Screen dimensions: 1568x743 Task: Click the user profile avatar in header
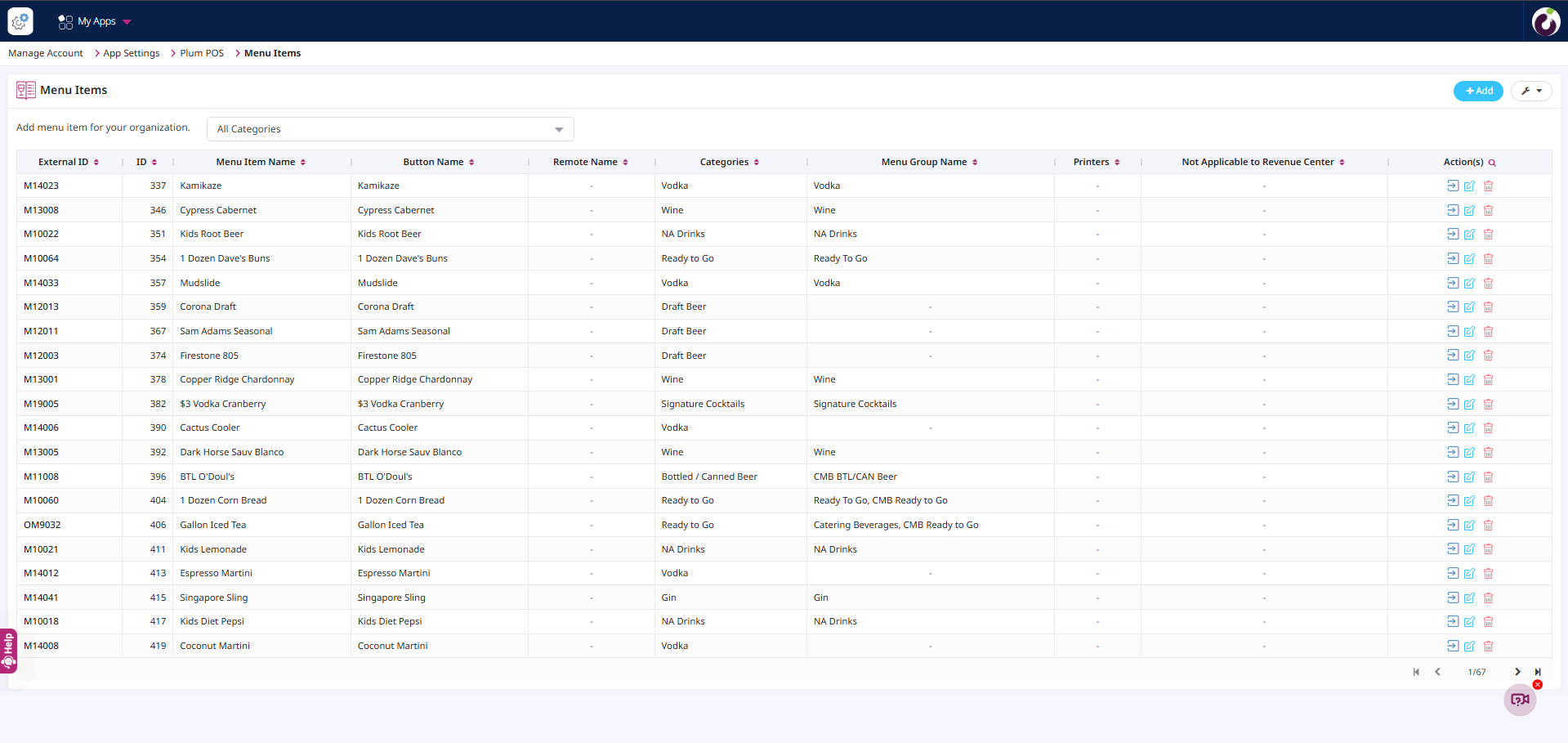pos(1545,21)
